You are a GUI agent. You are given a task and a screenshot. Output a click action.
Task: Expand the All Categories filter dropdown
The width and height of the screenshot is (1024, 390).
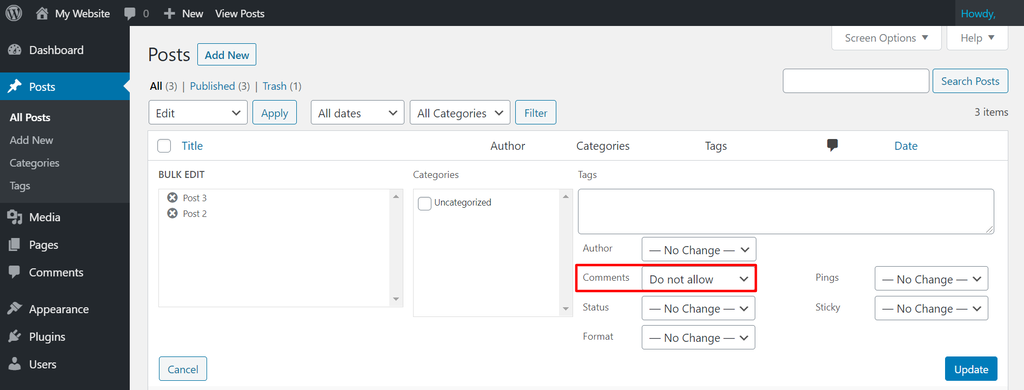pyautogui.click(x=460, y=113)
